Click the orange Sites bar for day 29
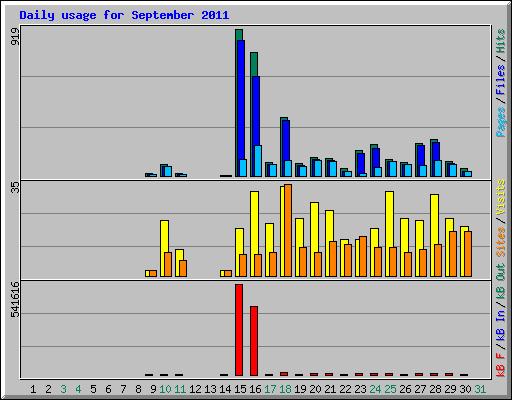The height and width of the screenshot is (400, 512). pyautogui.click(x=453, y=254)
